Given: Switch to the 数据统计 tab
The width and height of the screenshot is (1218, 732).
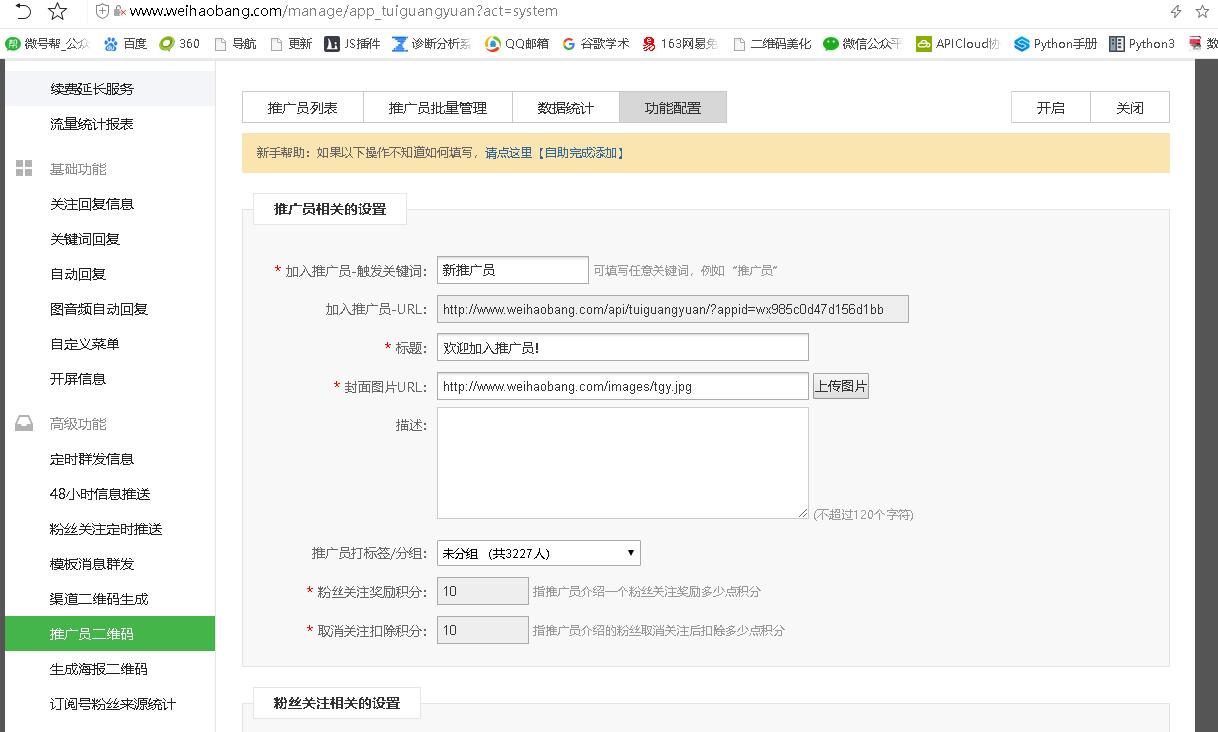Looking at the screenshot, I should pos(565,108).
